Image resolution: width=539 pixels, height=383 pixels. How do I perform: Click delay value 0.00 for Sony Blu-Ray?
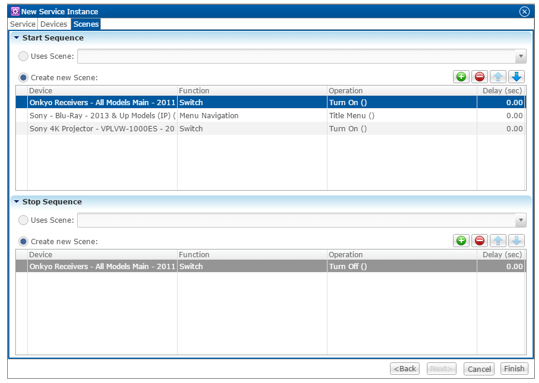(x=502, y=116)
